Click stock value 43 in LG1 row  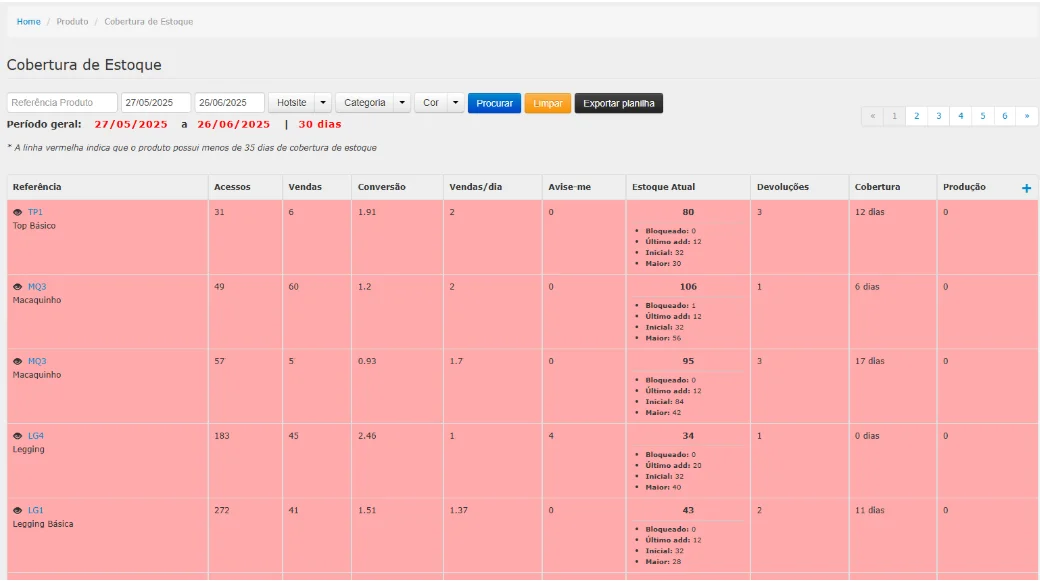[688, 511]
